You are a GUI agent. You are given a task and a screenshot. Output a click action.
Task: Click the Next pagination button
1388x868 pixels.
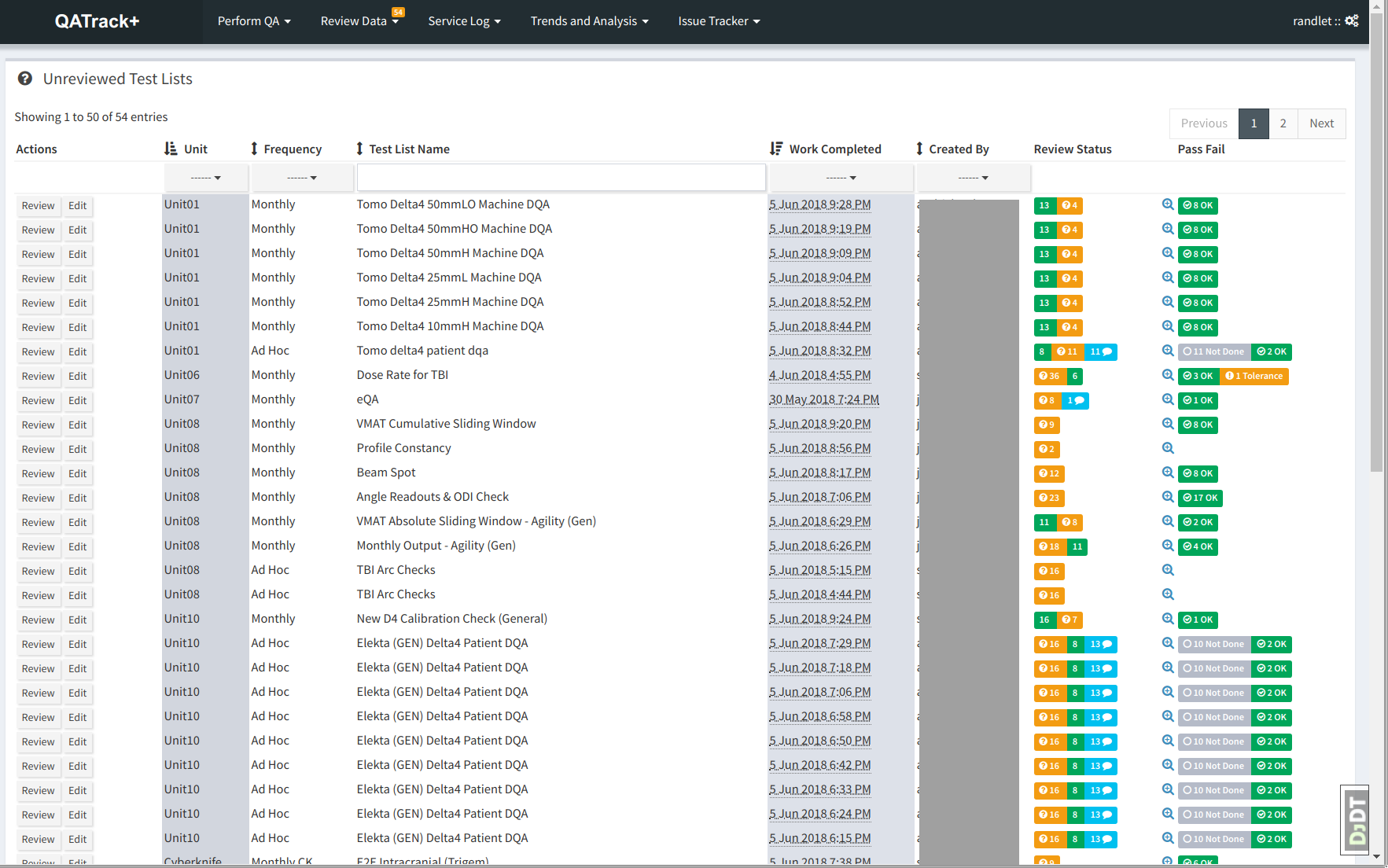(1321, 123)
